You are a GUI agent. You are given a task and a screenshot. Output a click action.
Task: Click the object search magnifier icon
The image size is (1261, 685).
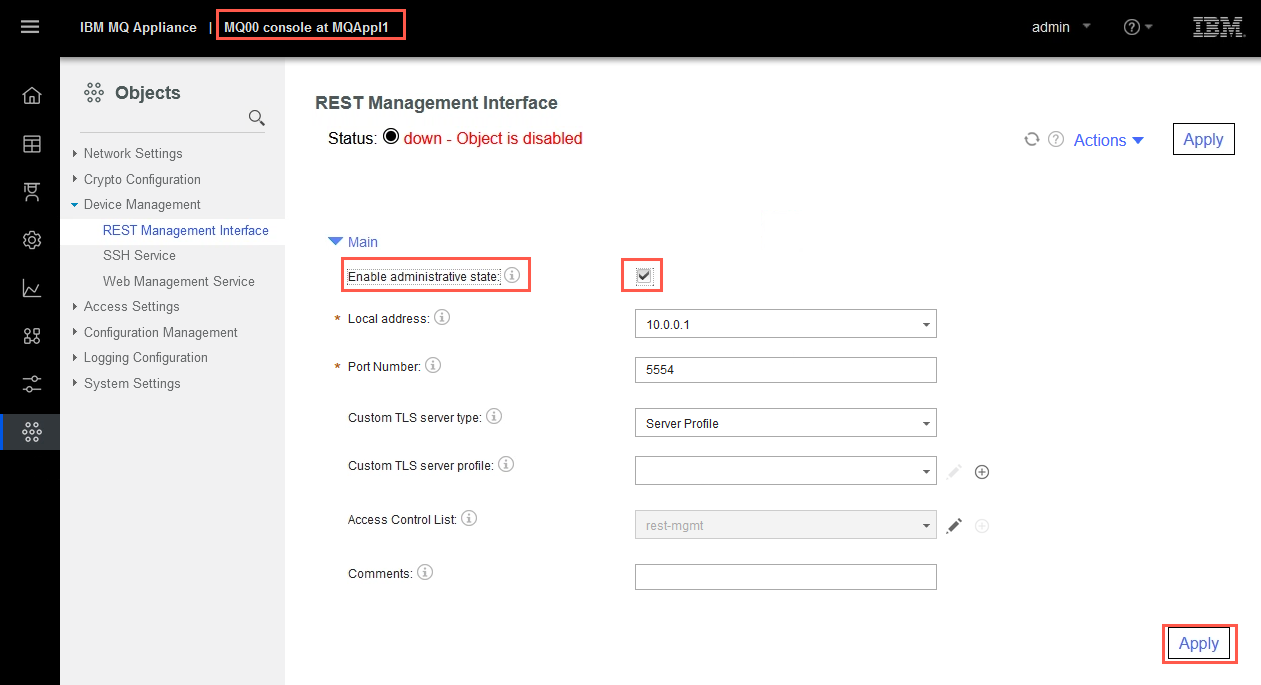(x=256, y=118)
